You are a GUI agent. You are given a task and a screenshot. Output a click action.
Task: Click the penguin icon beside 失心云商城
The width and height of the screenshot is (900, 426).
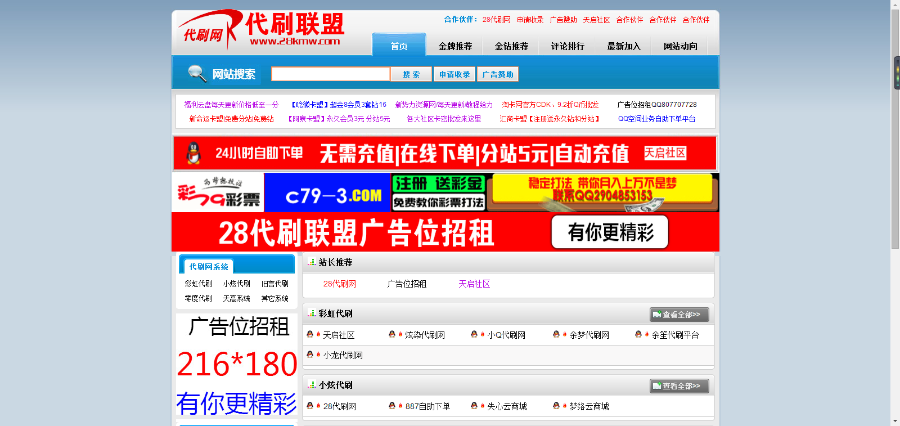[474, 405]
